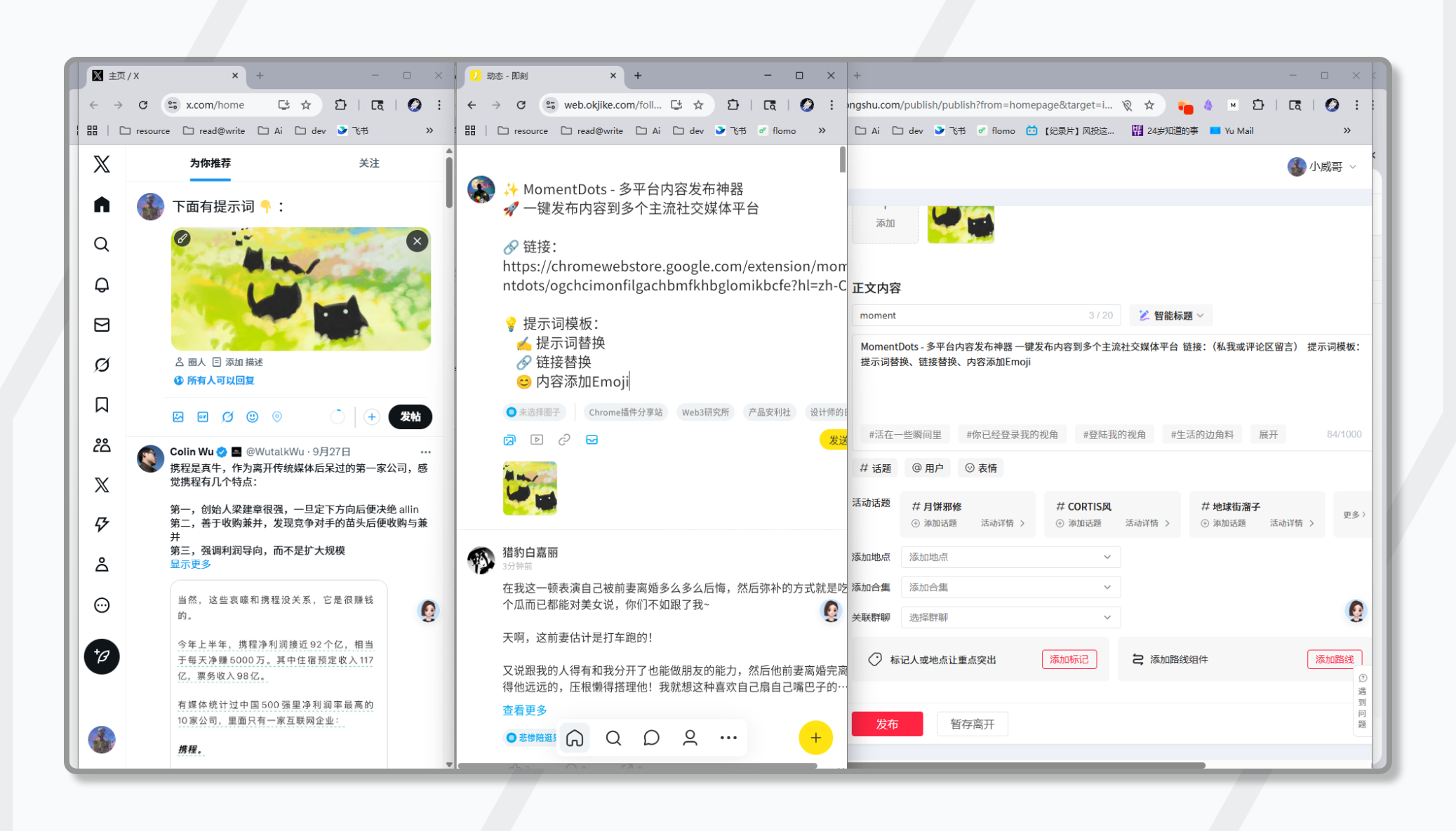The width and height of the screenshot is (1456, 831).
Task: Switch to the 关注 tab on X
Action: pyautogui.click(x=369, y=163)
